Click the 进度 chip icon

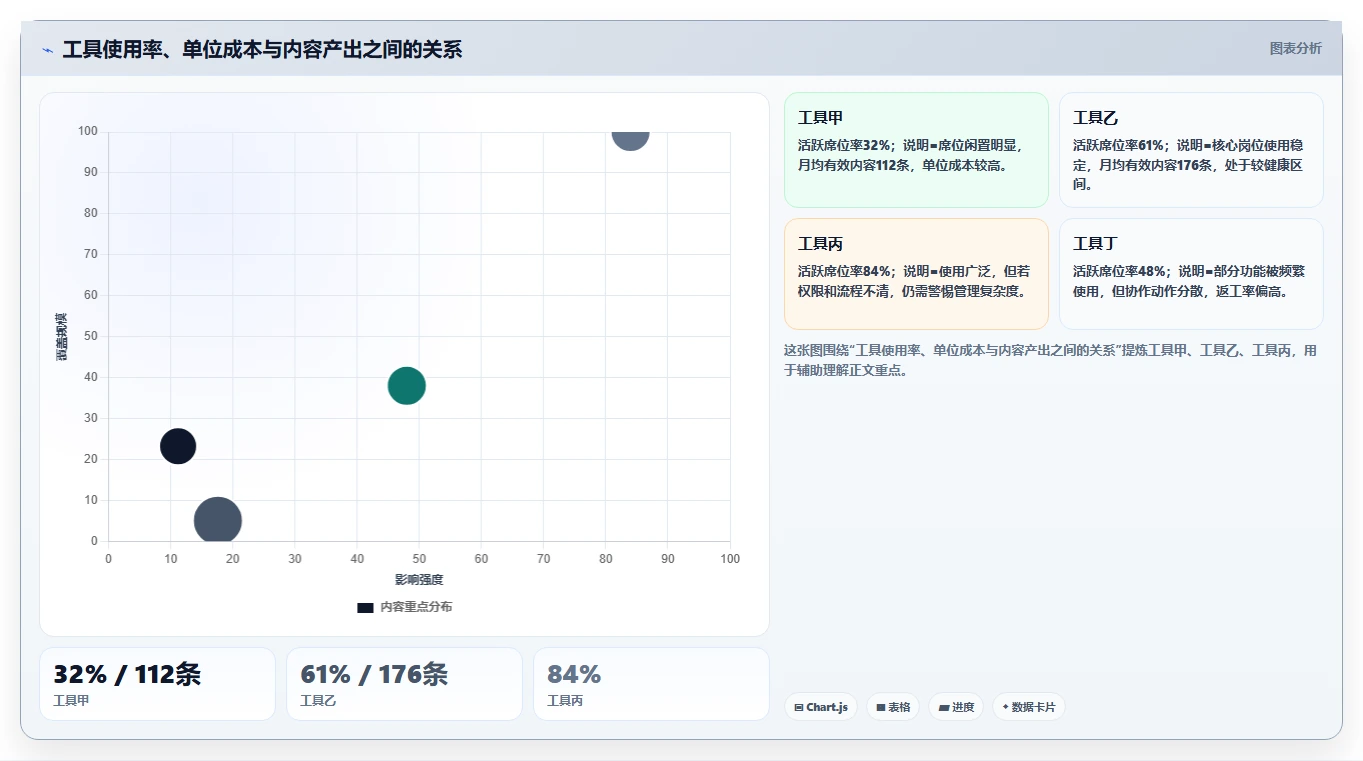point(944,708)
